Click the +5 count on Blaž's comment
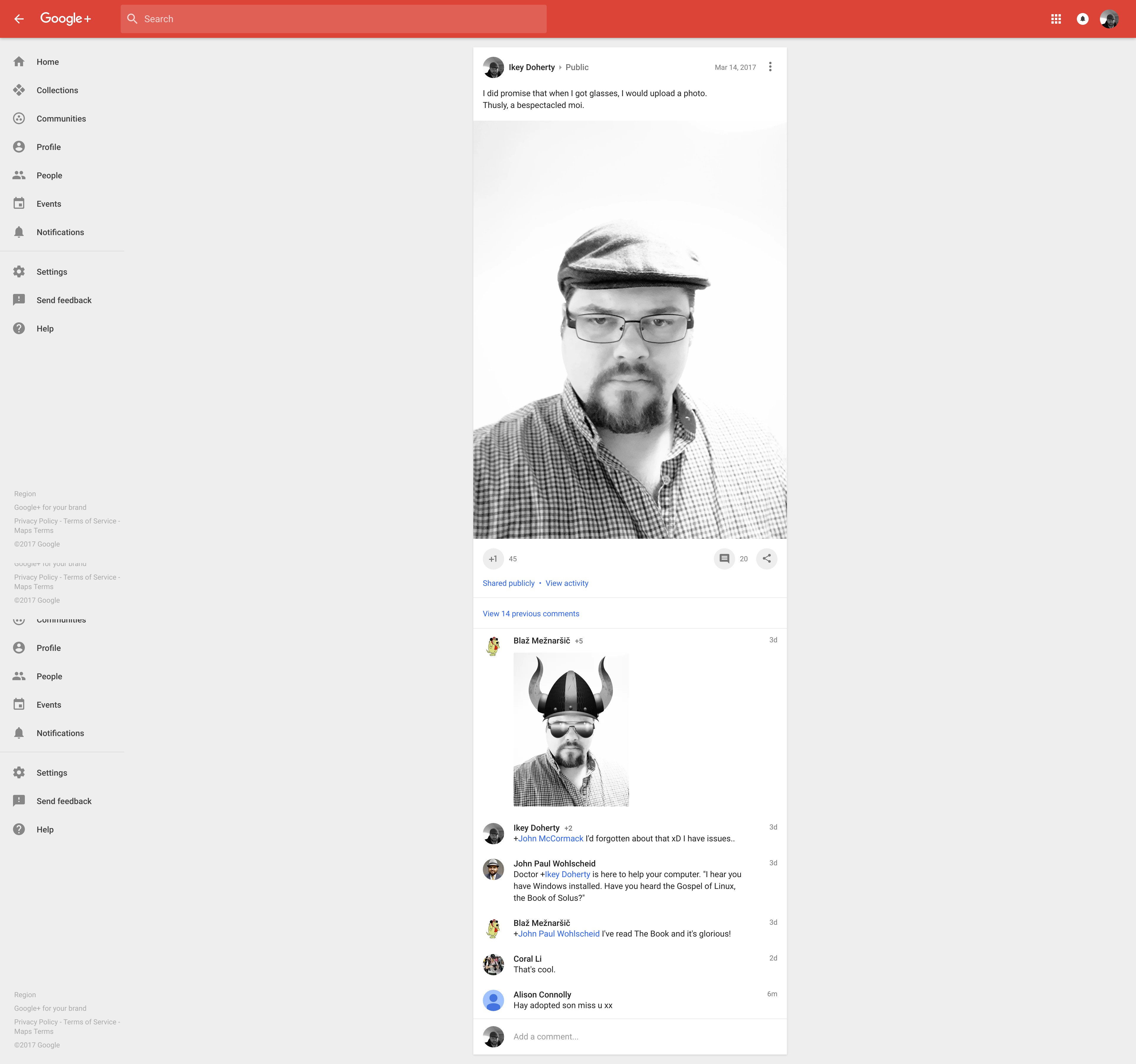 [579, 641]
